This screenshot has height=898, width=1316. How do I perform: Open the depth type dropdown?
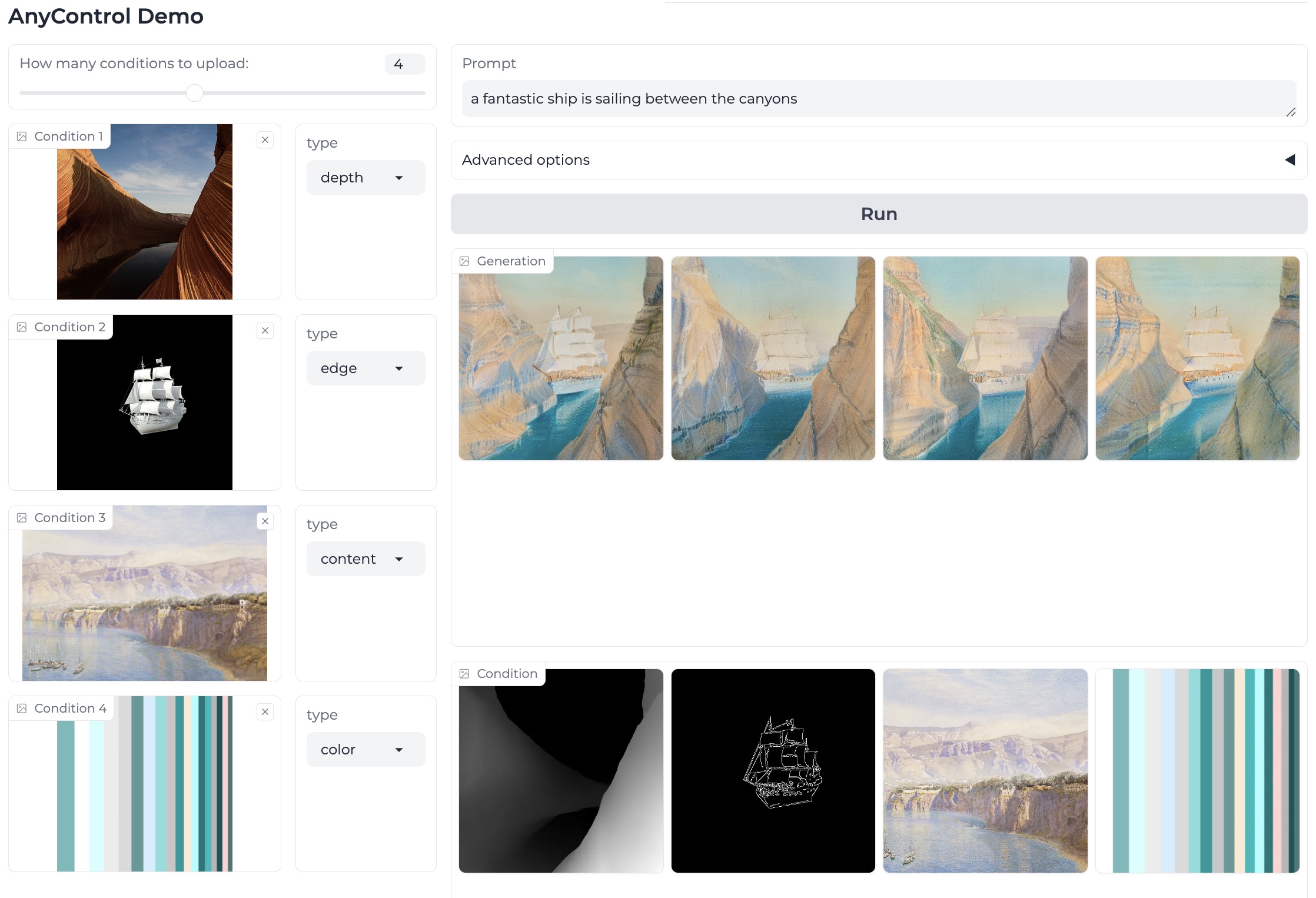[365, 178]
